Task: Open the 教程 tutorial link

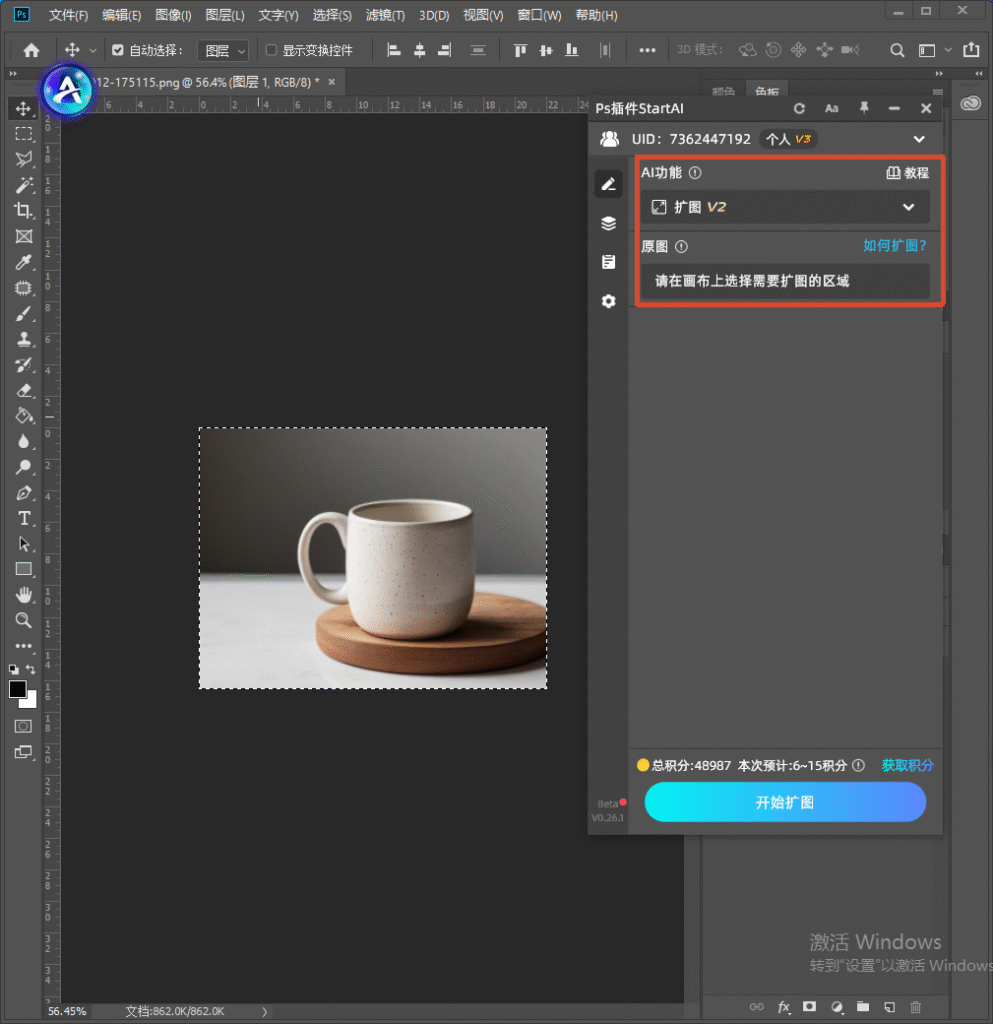Action: 907,172
